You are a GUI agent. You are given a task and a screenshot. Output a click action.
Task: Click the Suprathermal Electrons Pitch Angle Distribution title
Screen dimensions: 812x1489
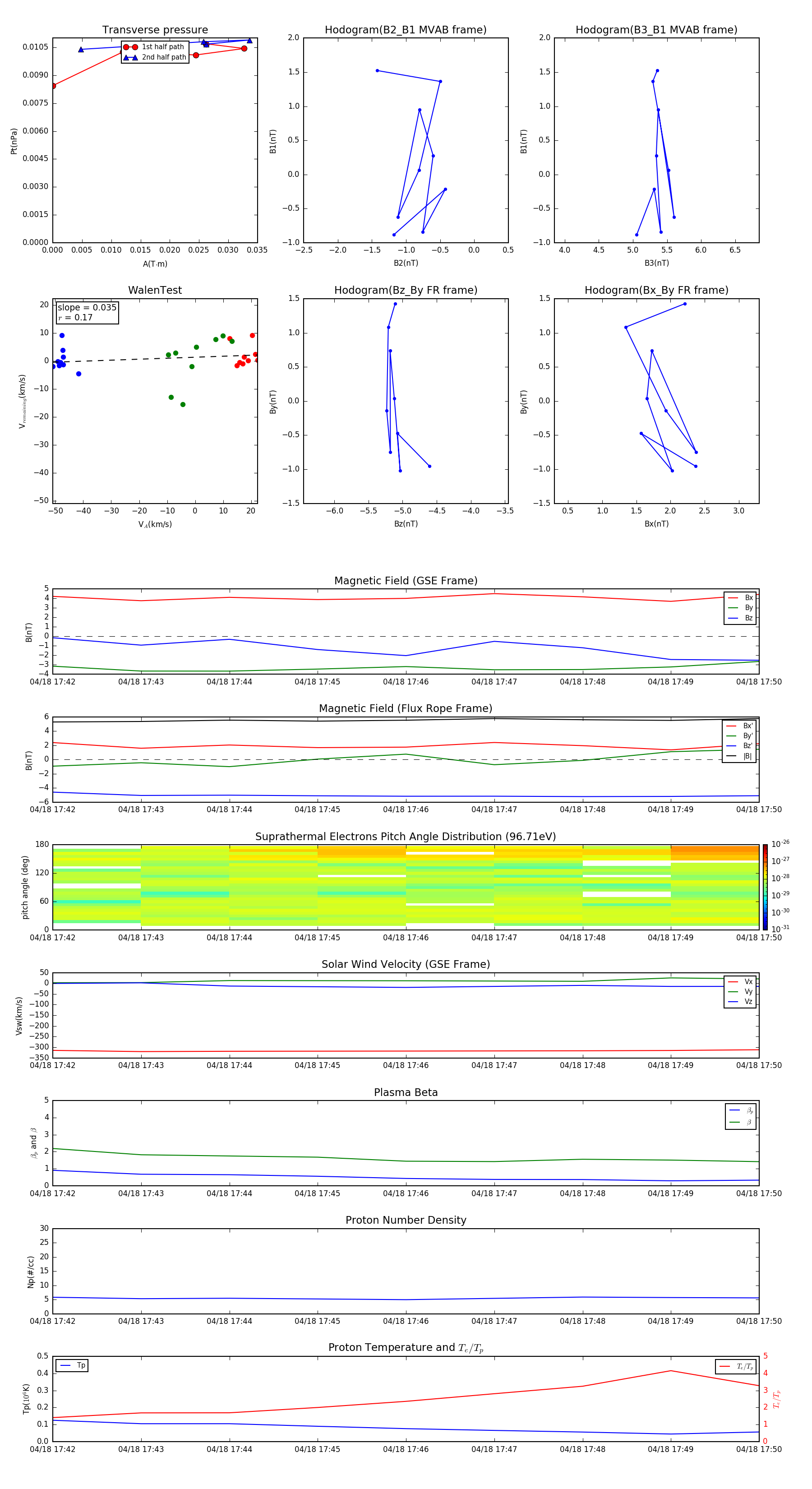coord(406,837)
